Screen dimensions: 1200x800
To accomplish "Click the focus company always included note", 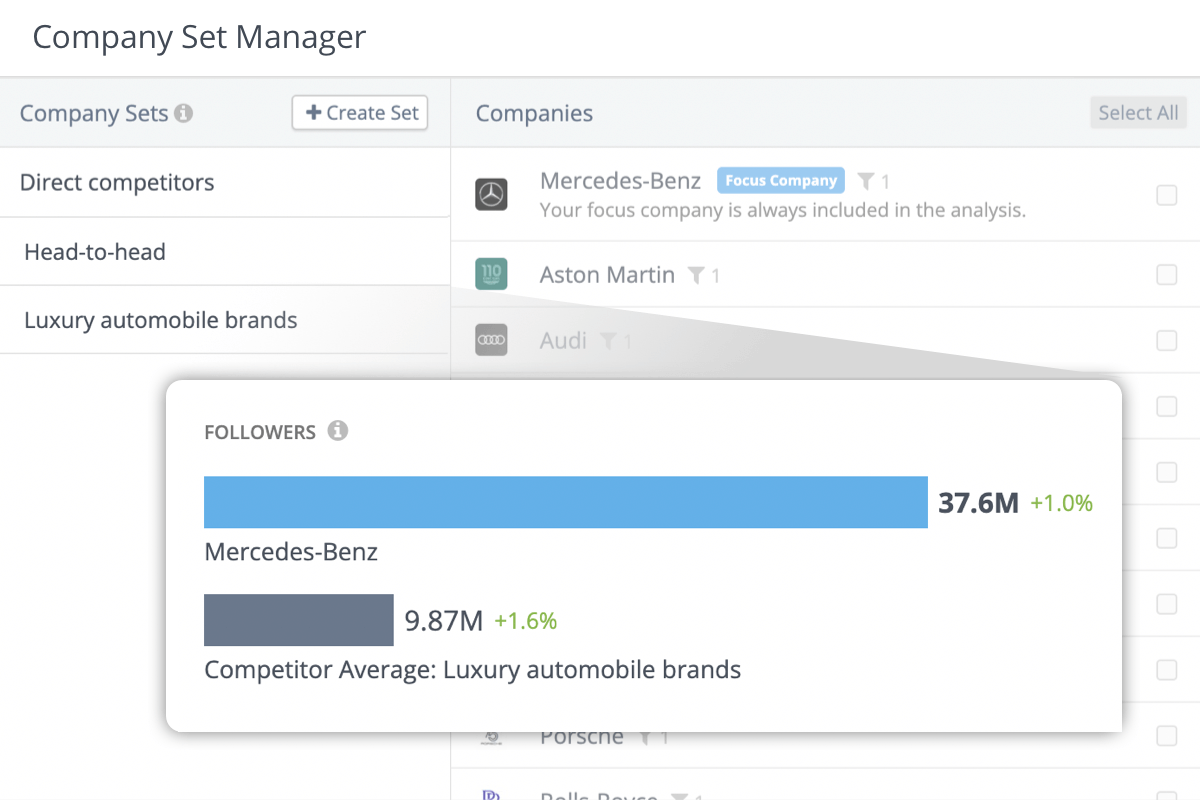I will coord(783,211).
